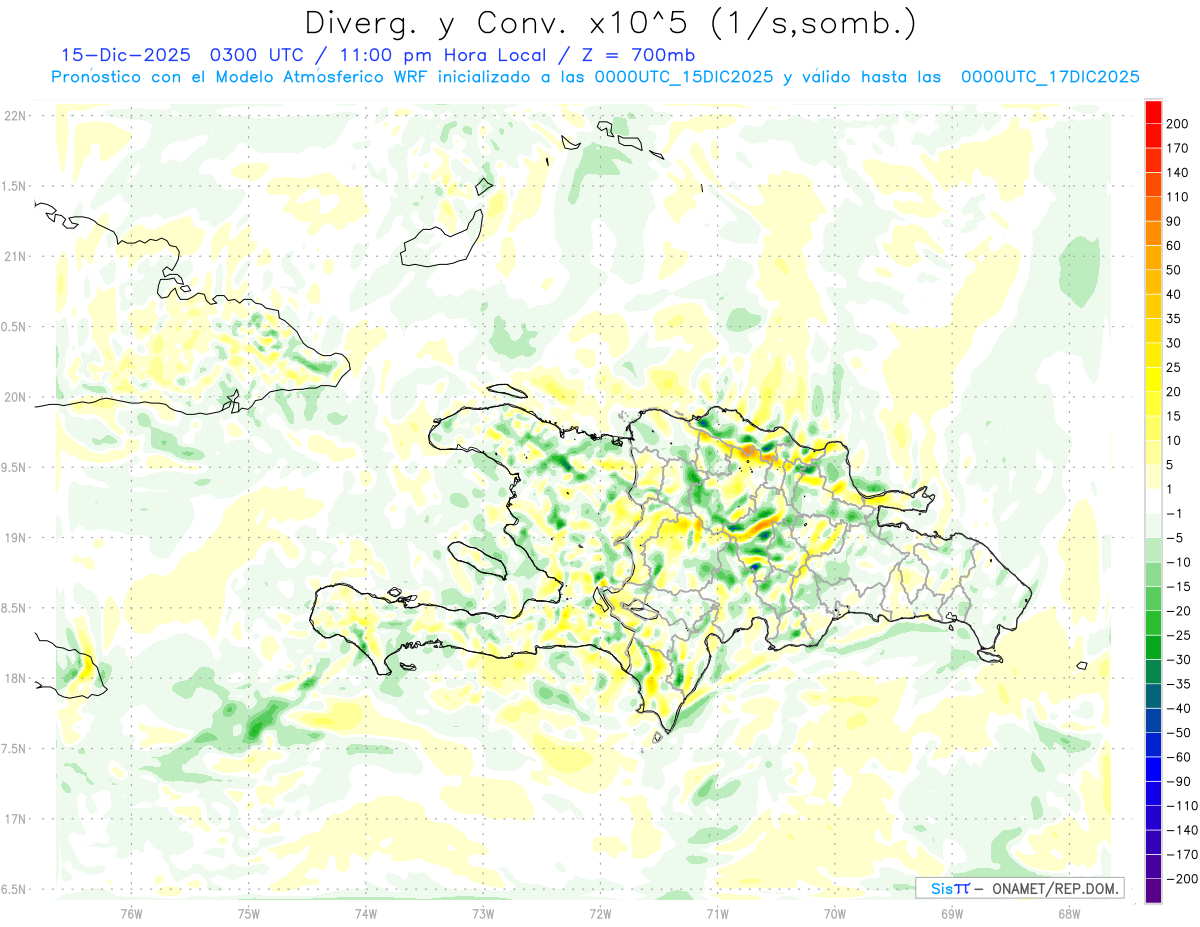Click the colorbar label "110"
Screen dimensions: 1200x927
pos(1177,197)
